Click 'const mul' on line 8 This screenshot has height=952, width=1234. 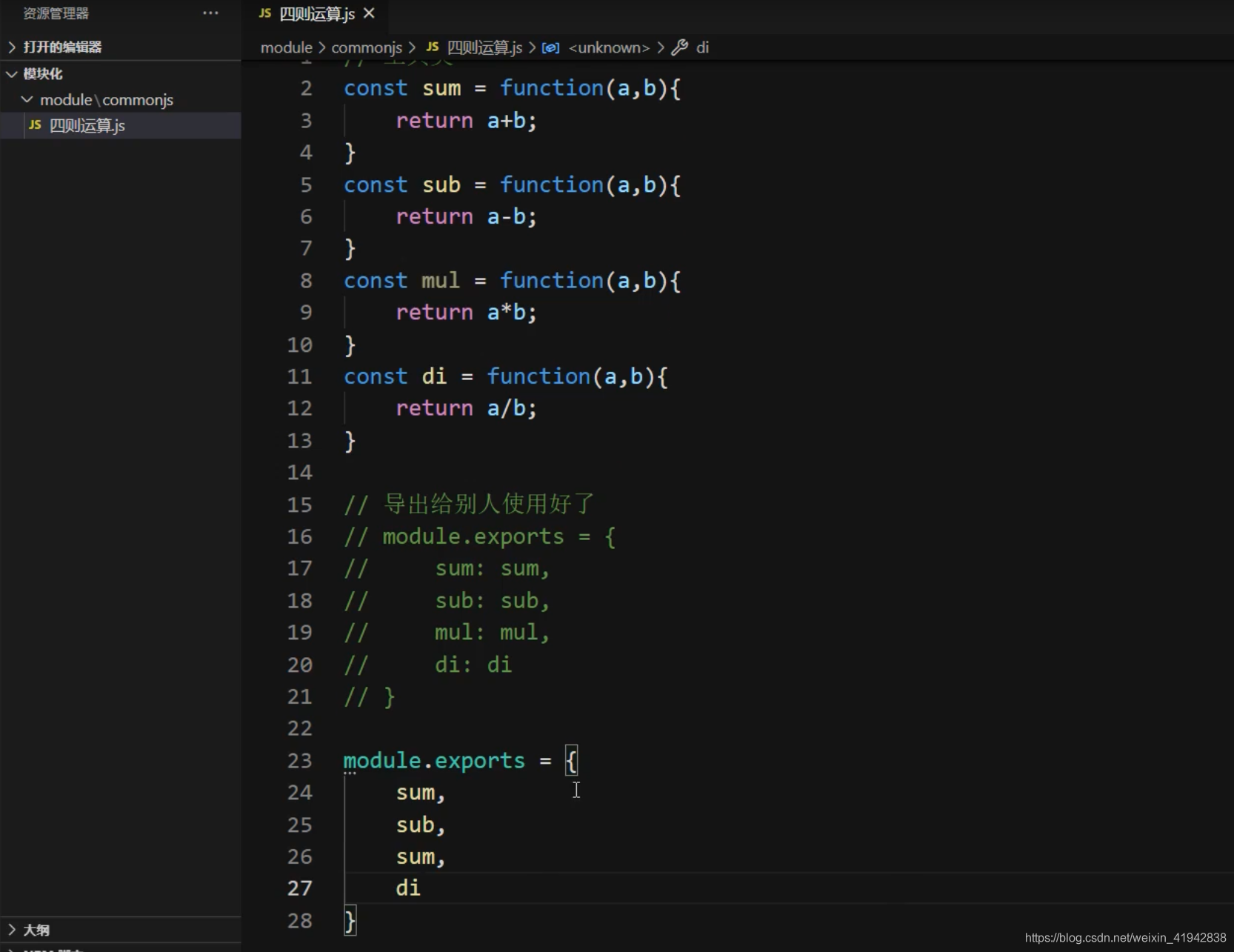coord(402,281)
